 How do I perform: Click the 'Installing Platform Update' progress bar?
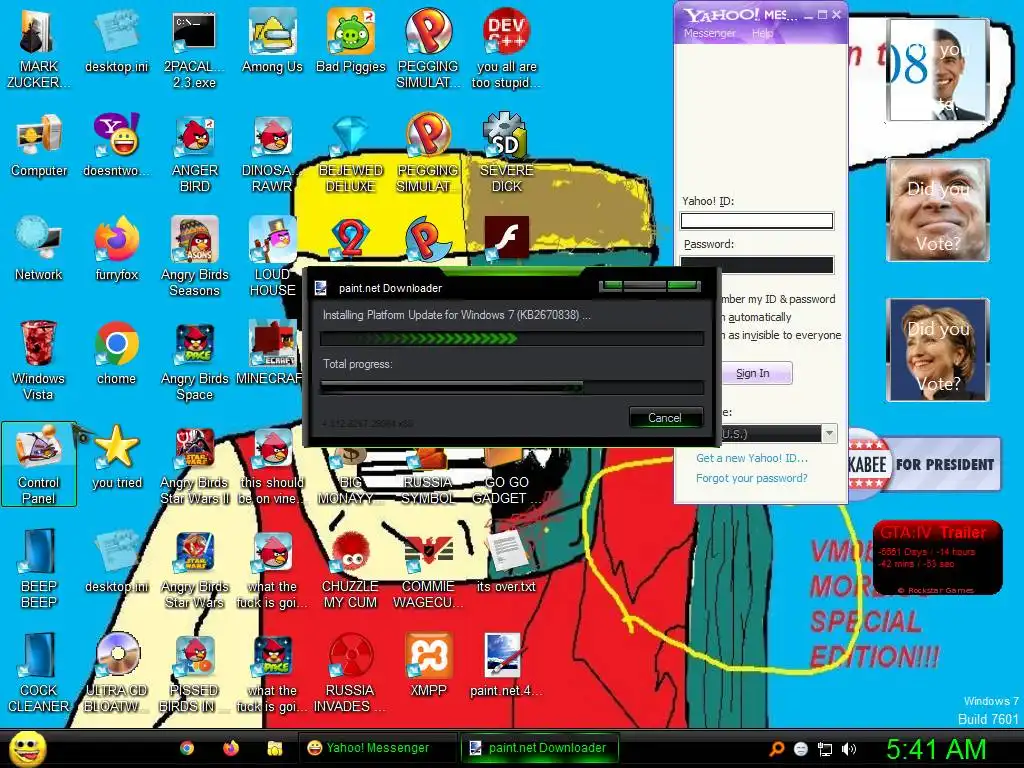coord(512,338)
